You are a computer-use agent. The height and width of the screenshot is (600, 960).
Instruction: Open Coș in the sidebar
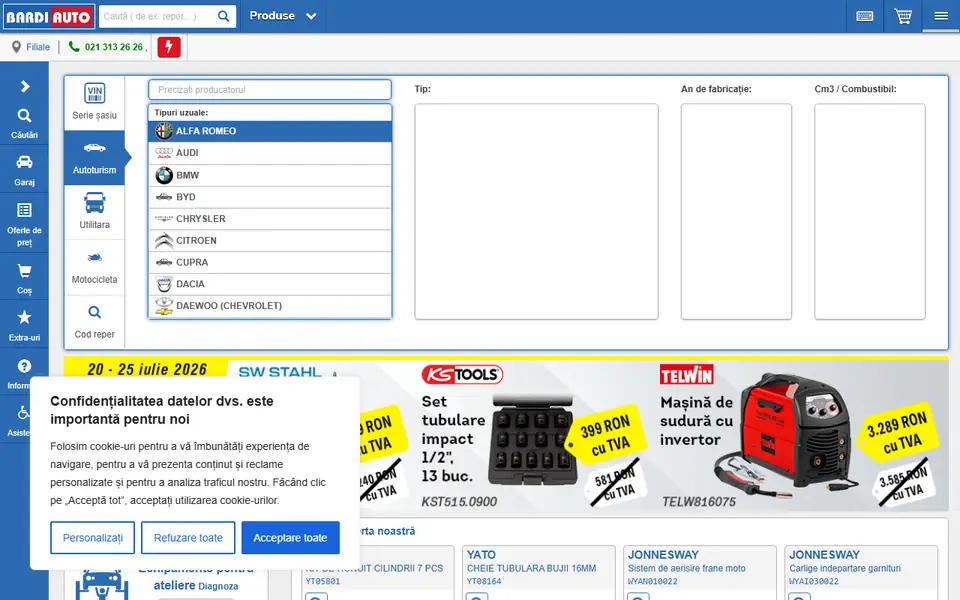coord(24,279)
